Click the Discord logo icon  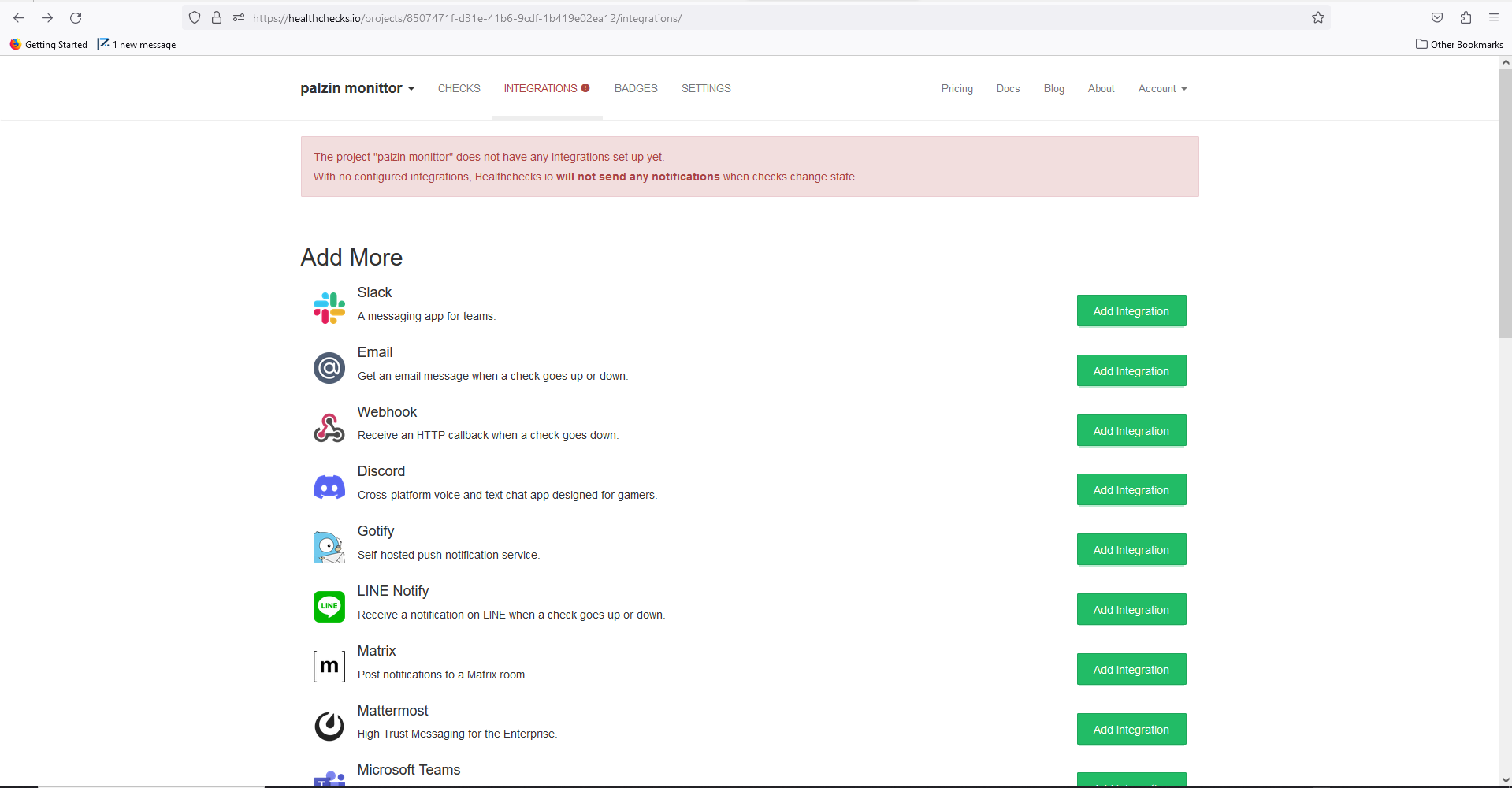tap(329, 487)
